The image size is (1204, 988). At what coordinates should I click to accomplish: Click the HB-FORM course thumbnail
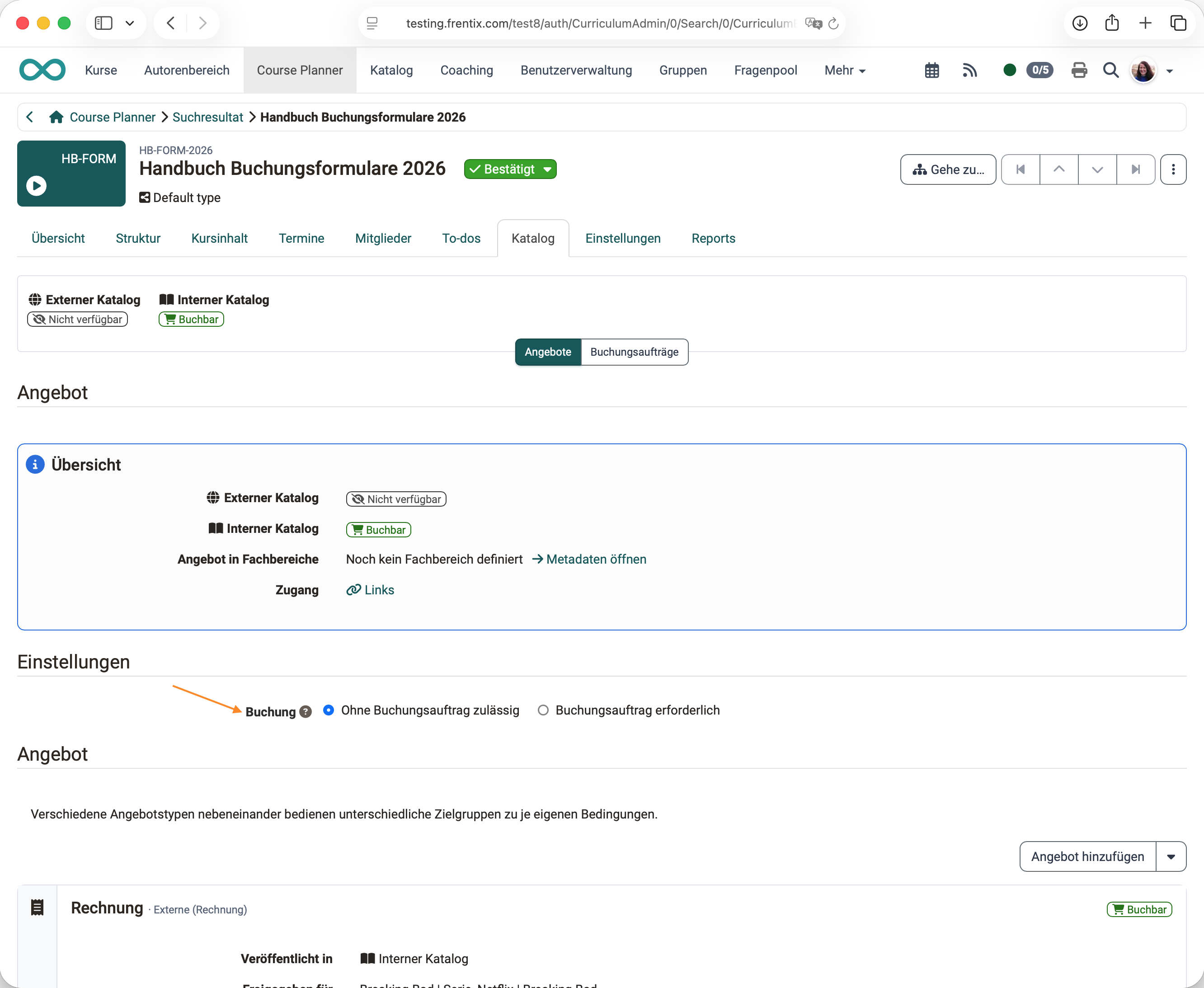click(71, 174)
